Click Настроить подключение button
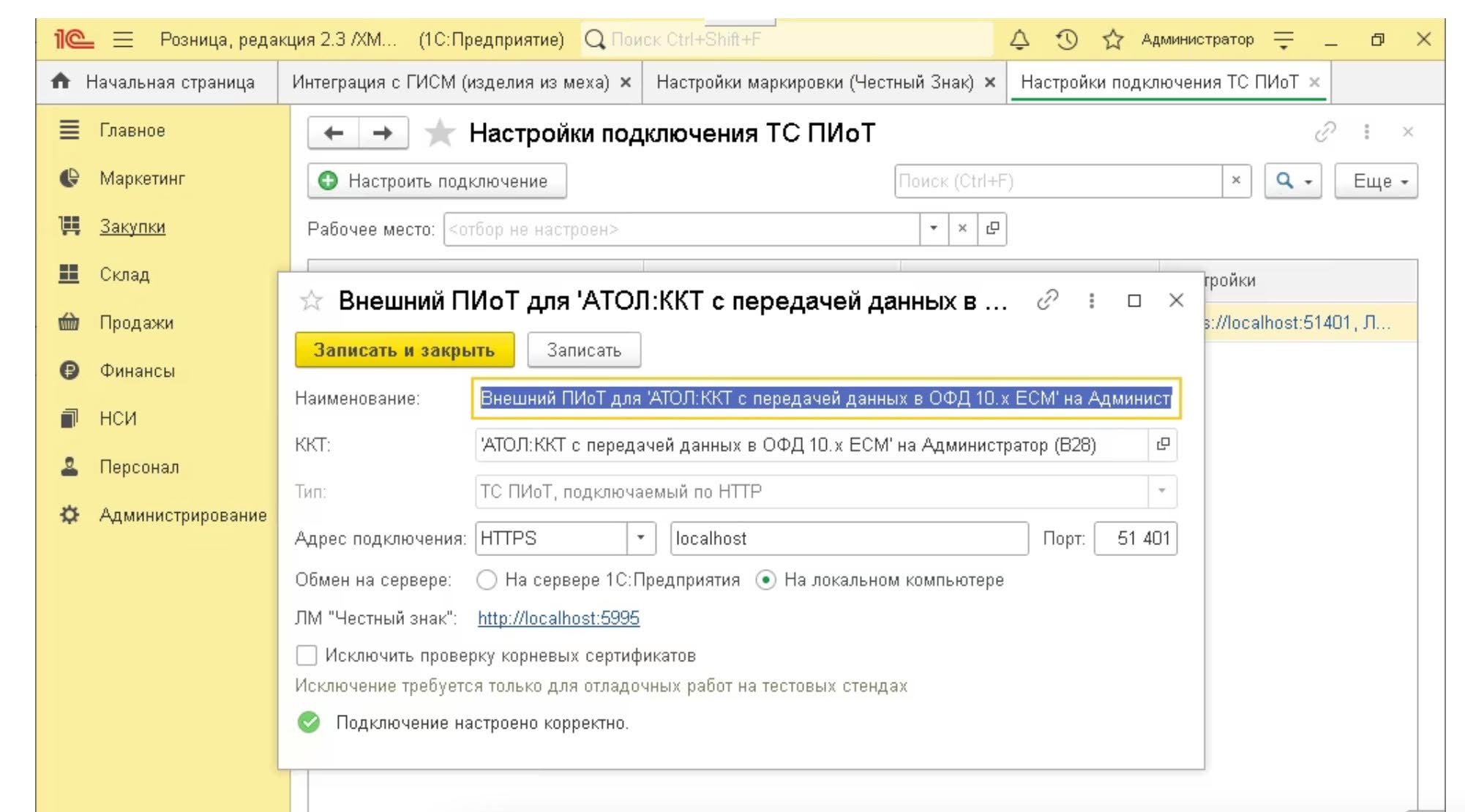Image resolution: width=1465 pixels, height=812 pixels. 437,181
